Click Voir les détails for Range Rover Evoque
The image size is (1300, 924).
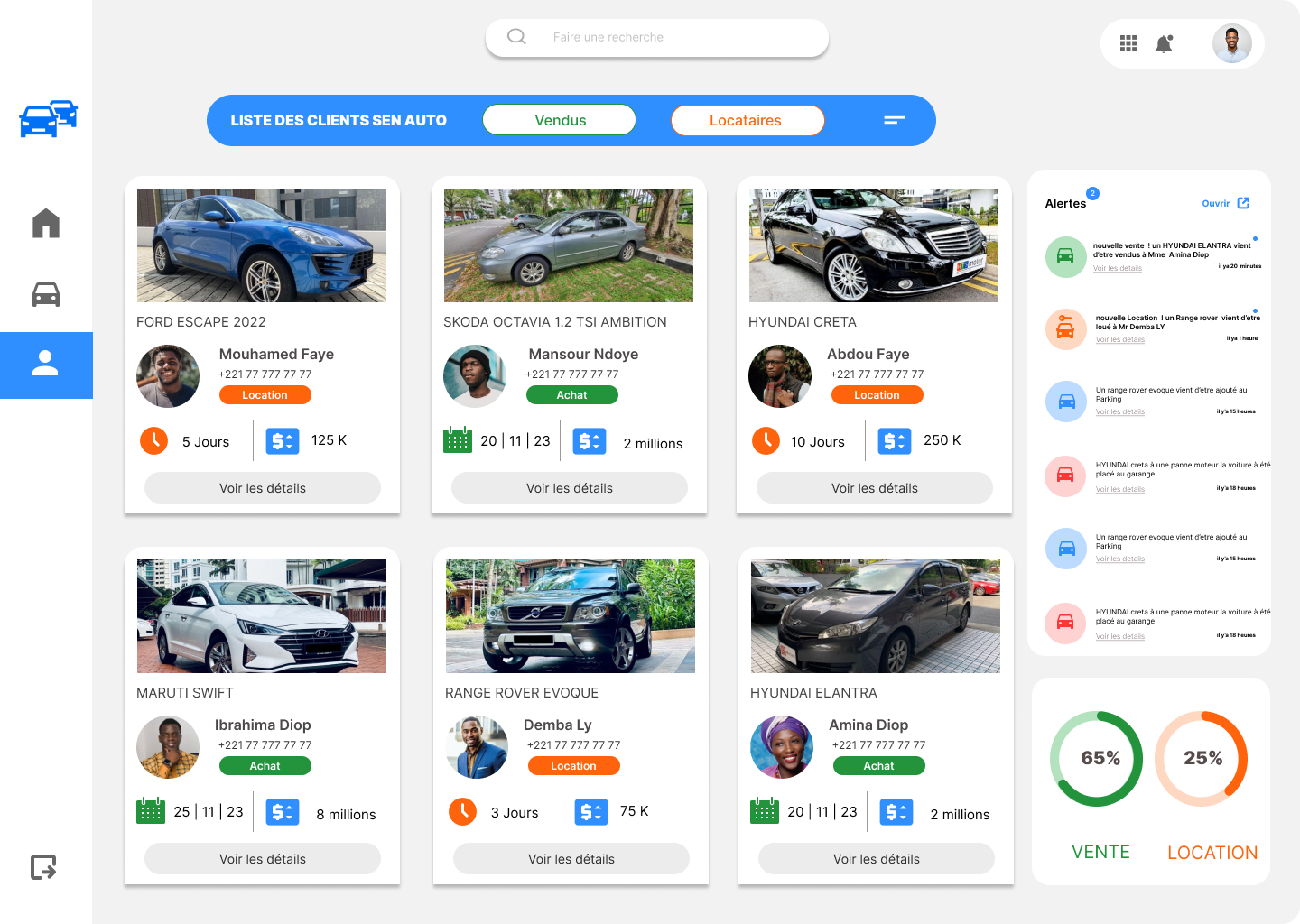click(x=571, y=859)
